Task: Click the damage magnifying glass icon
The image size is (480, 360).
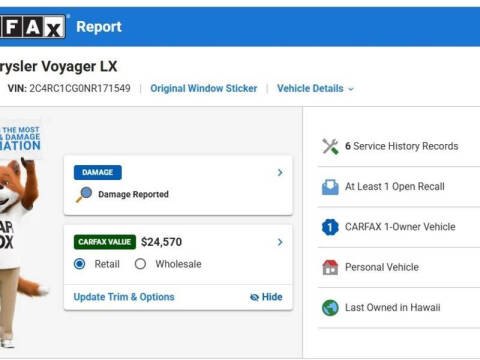Action: coord(84,195)
